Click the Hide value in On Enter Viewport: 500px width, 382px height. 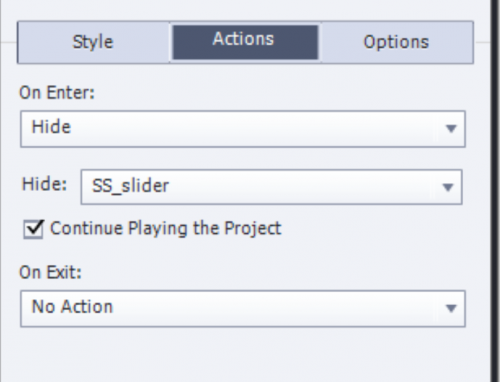coord(51,127)
